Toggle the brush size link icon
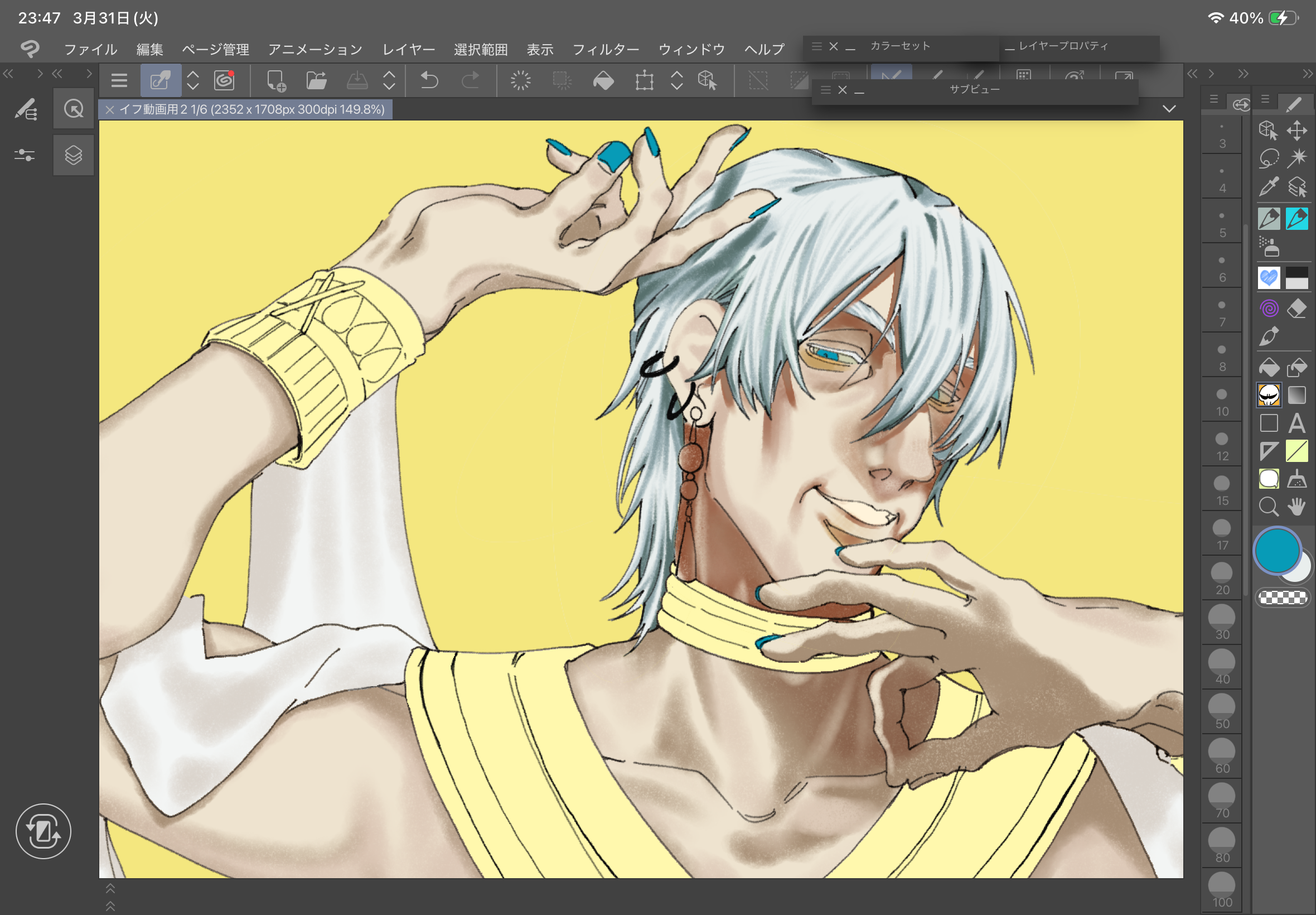 coord(1240,104)
